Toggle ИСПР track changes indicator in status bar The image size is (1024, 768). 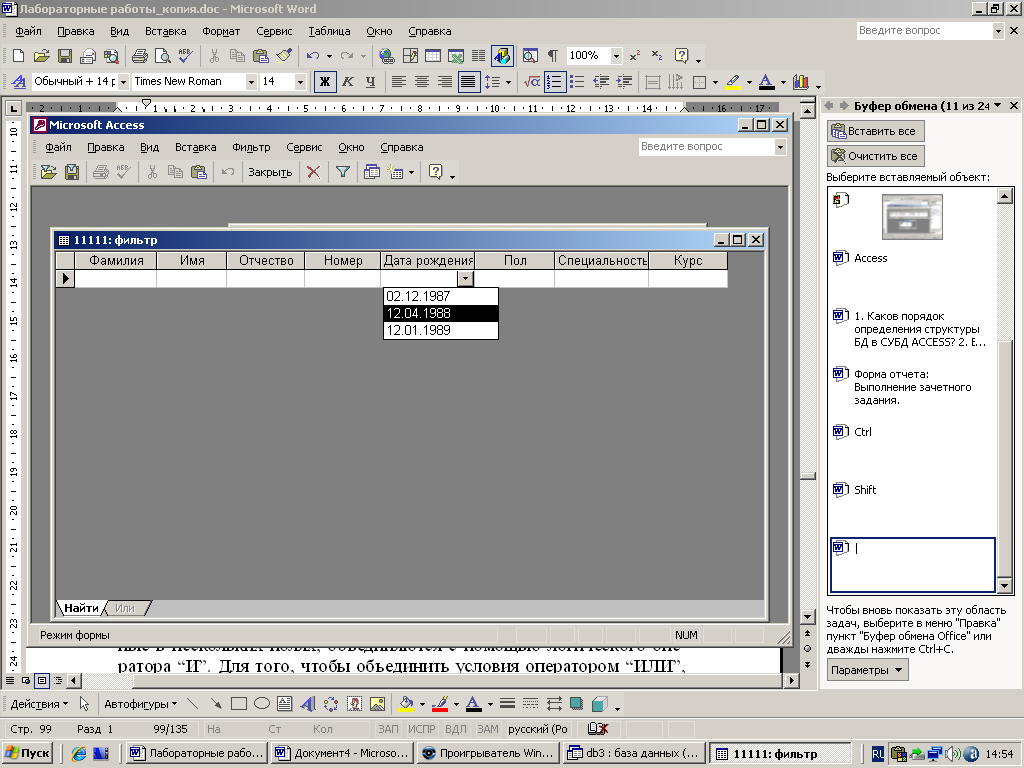tap(421, 729)
